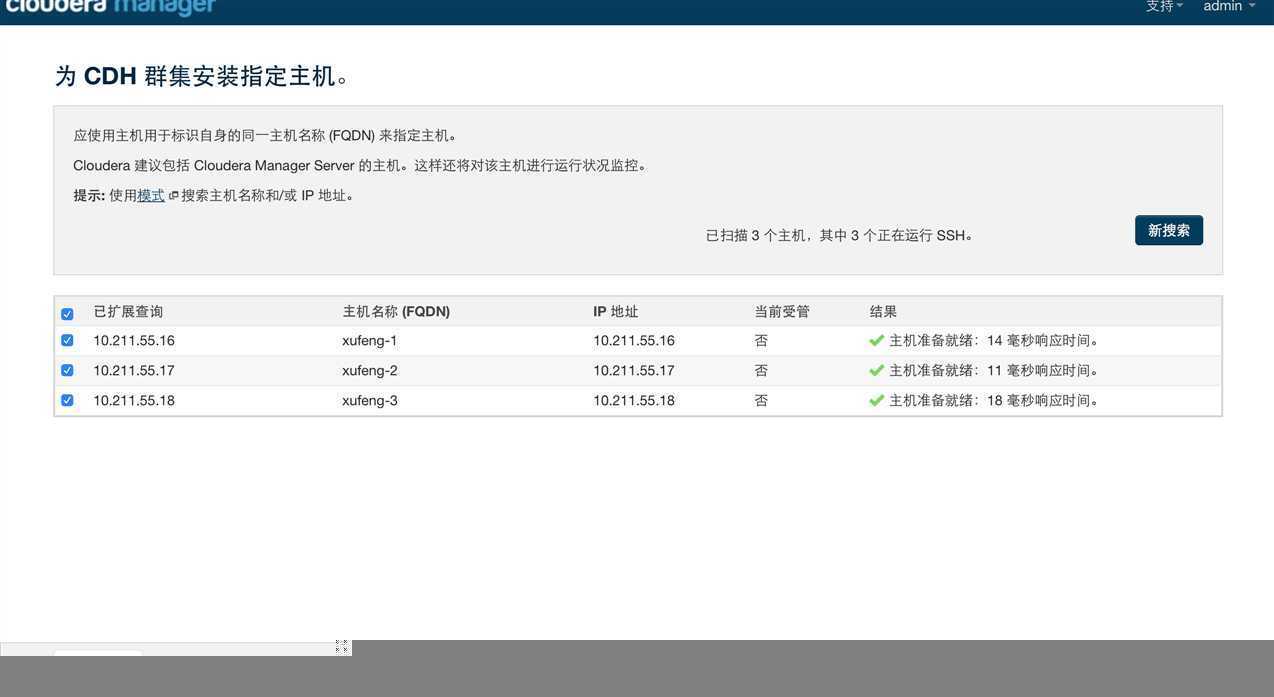Viewport: 1274px width, 697px height.
Task: Click the 新搜索 button
Action: [x=1169, y=230]
